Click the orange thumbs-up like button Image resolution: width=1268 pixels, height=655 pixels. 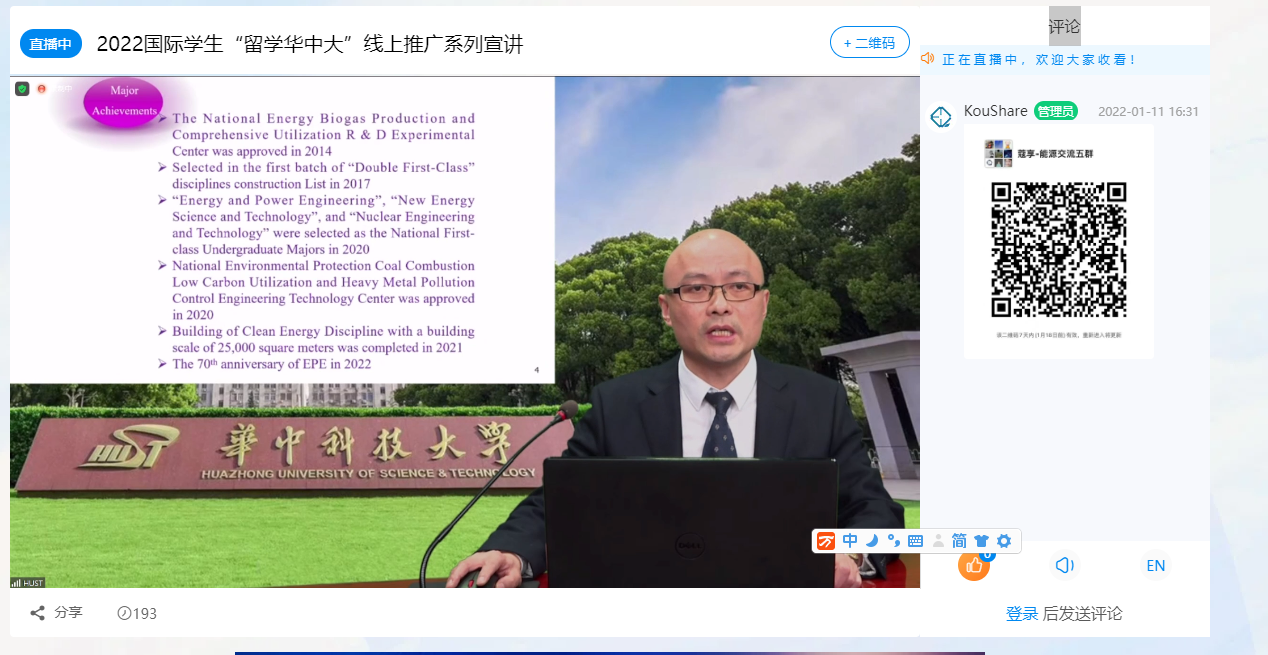973,565
